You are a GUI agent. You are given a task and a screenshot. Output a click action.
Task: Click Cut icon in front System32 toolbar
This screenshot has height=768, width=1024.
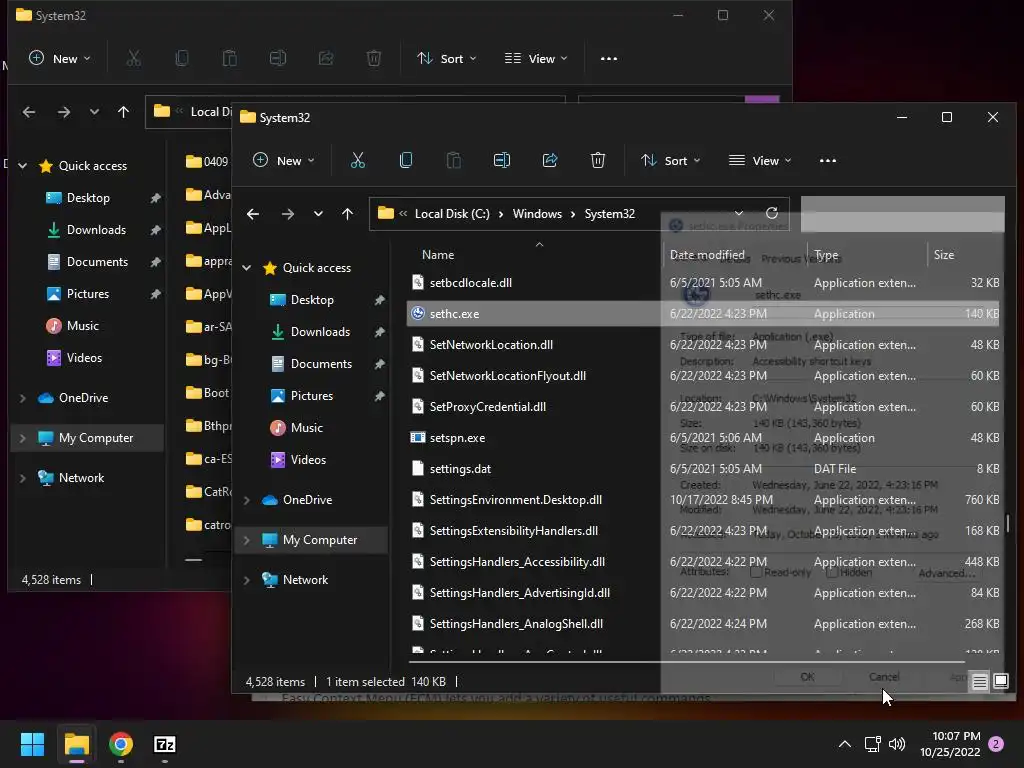357,161
